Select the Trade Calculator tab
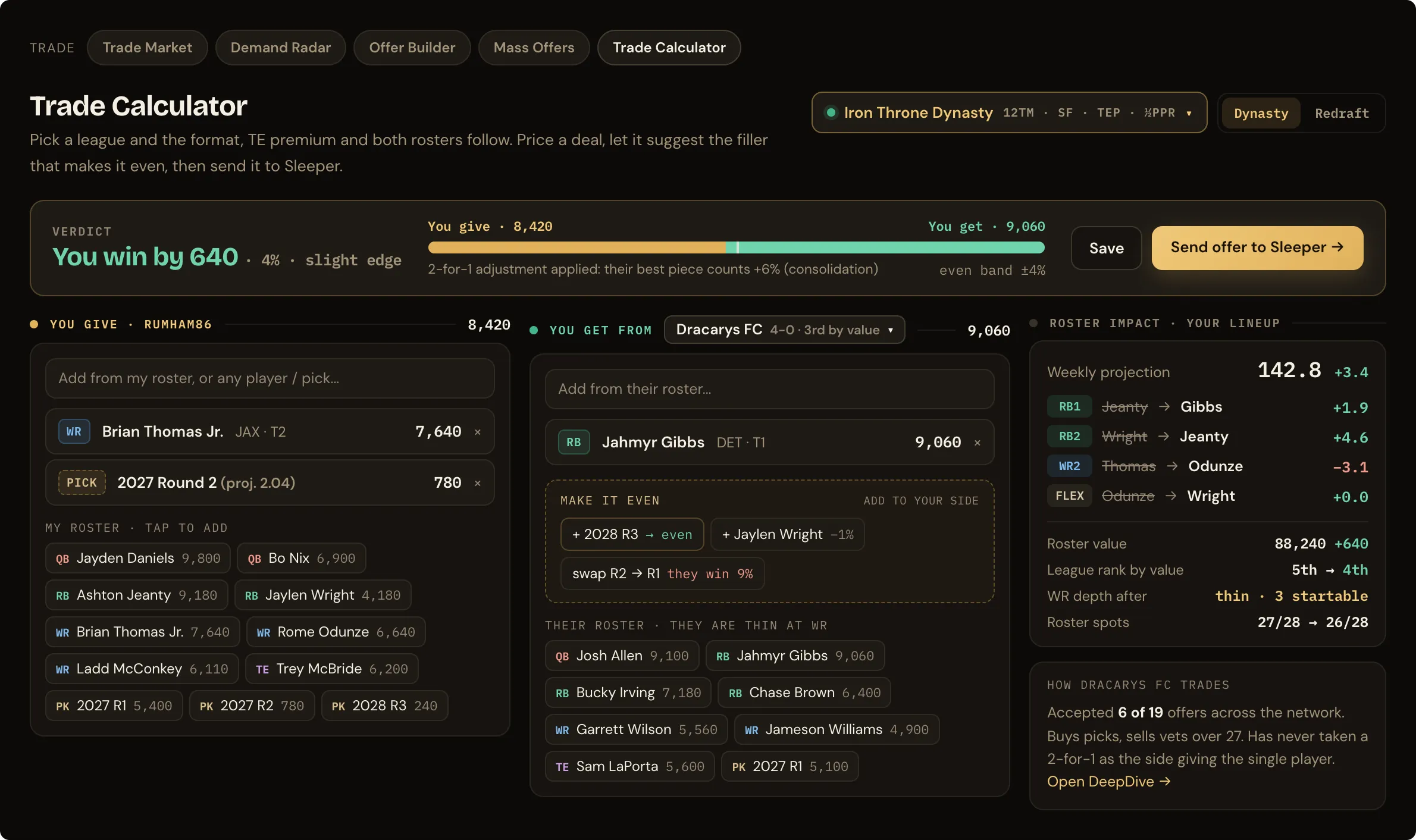1416x840 pixels. (x=669, y=48)
